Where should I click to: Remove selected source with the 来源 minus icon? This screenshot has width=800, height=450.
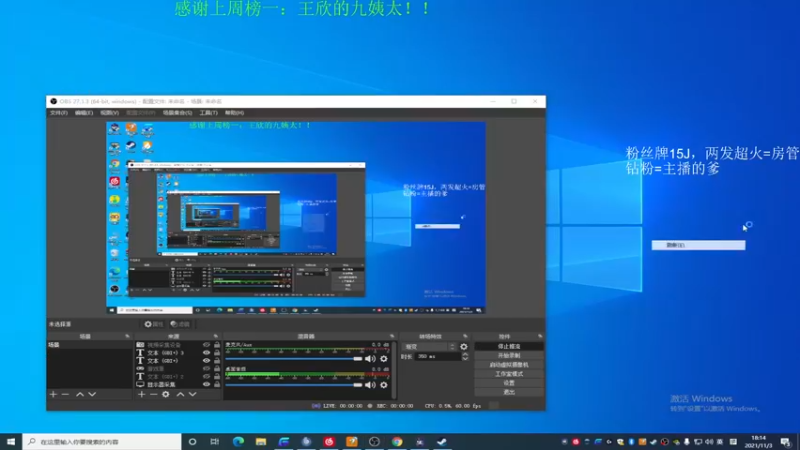coord(154,394)
